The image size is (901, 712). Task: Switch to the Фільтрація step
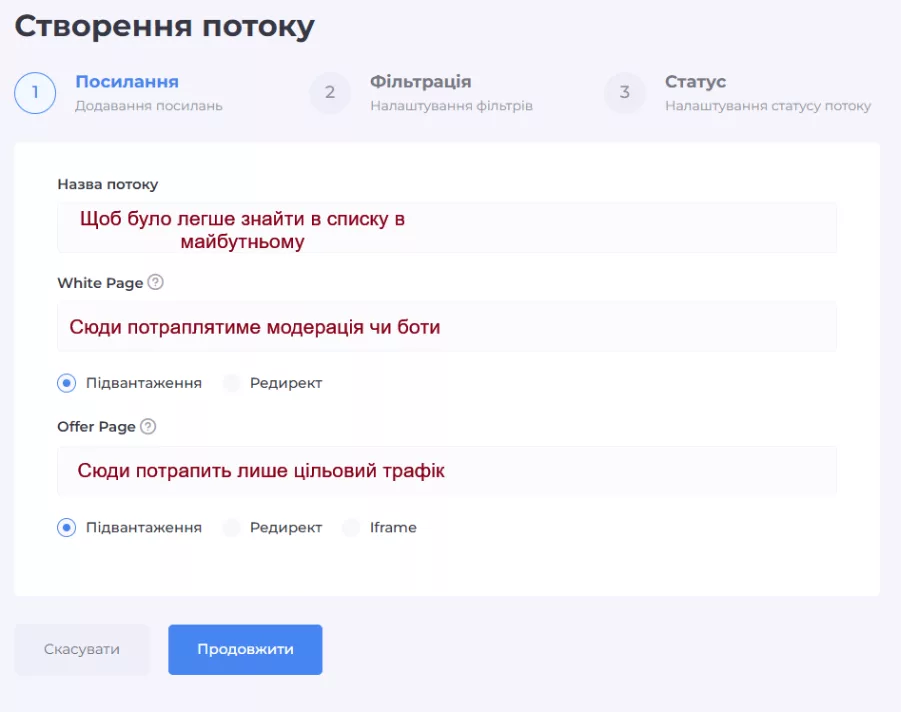[420, 82]
